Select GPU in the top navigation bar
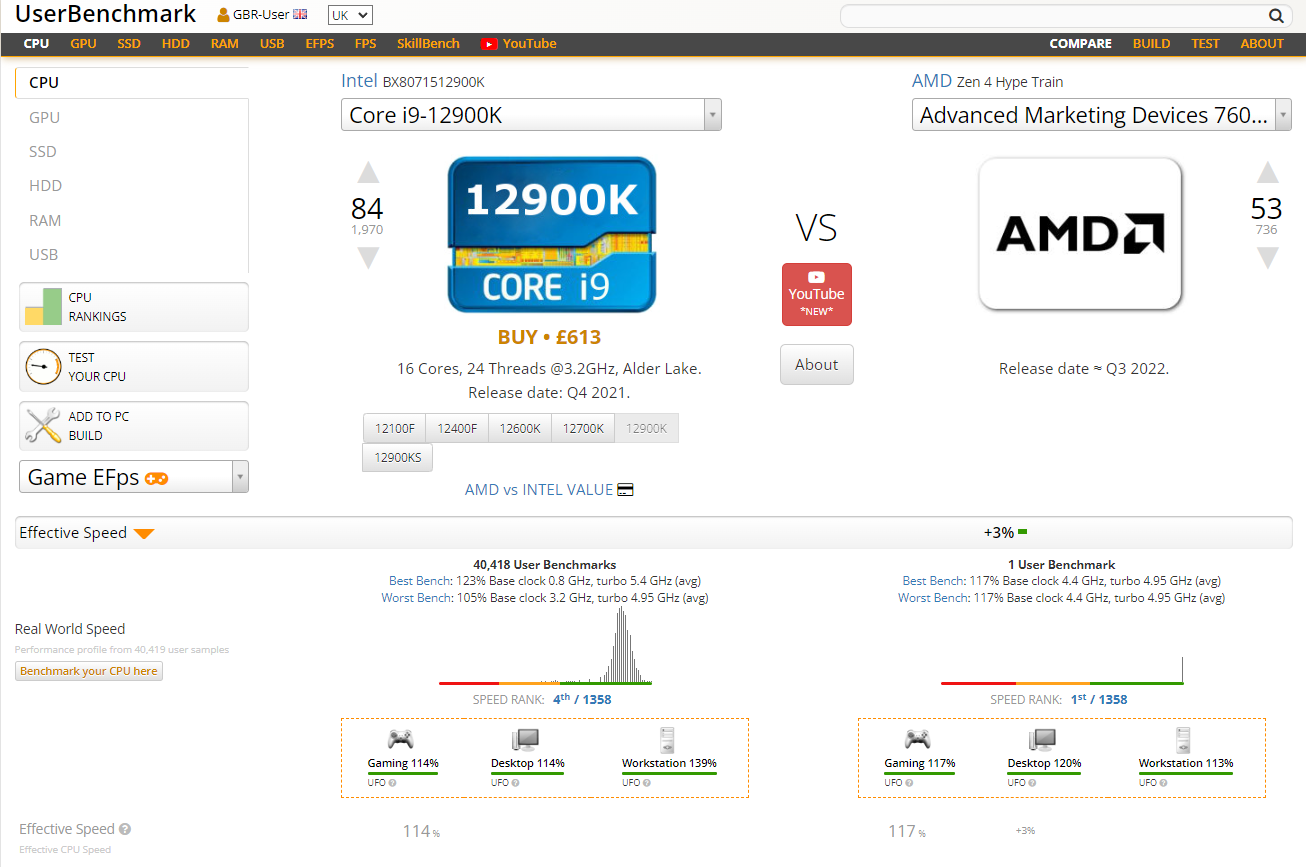Image resolution: width=1306 pixels, height=867 pixels. point(83,44)
